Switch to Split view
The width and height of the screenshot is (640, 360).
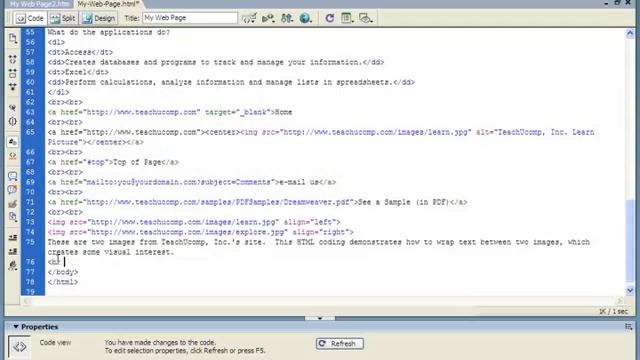coord(63,18)
